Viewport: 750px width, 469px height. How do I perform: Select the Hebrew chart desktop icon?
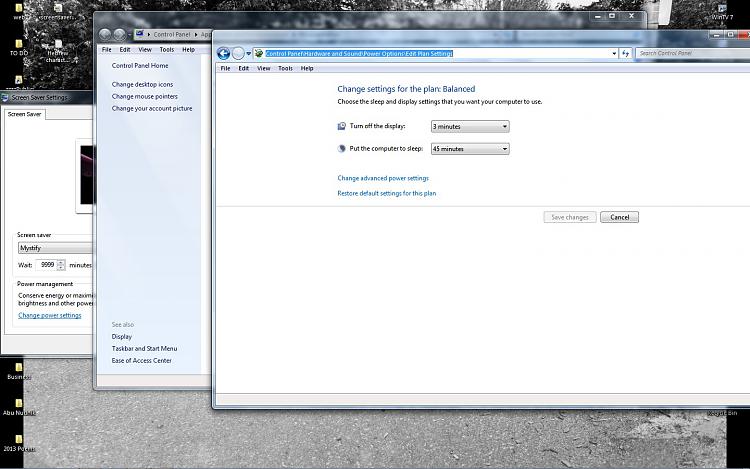point(58,52)
